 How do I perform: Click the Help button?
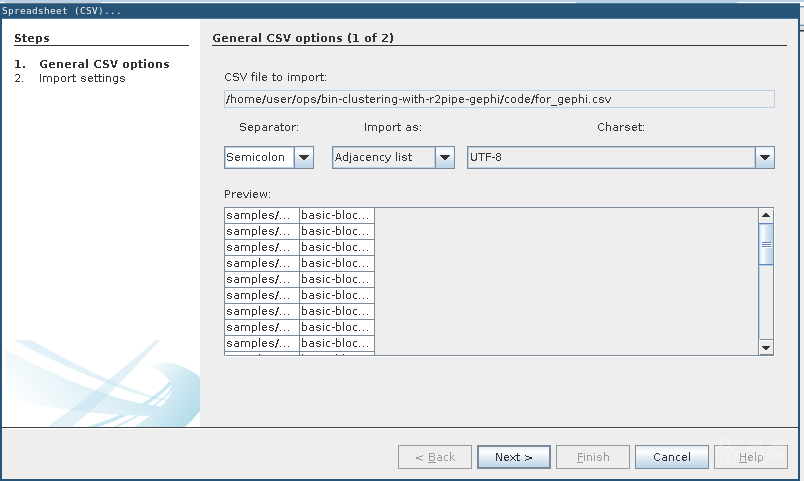(x=751, y=457)
